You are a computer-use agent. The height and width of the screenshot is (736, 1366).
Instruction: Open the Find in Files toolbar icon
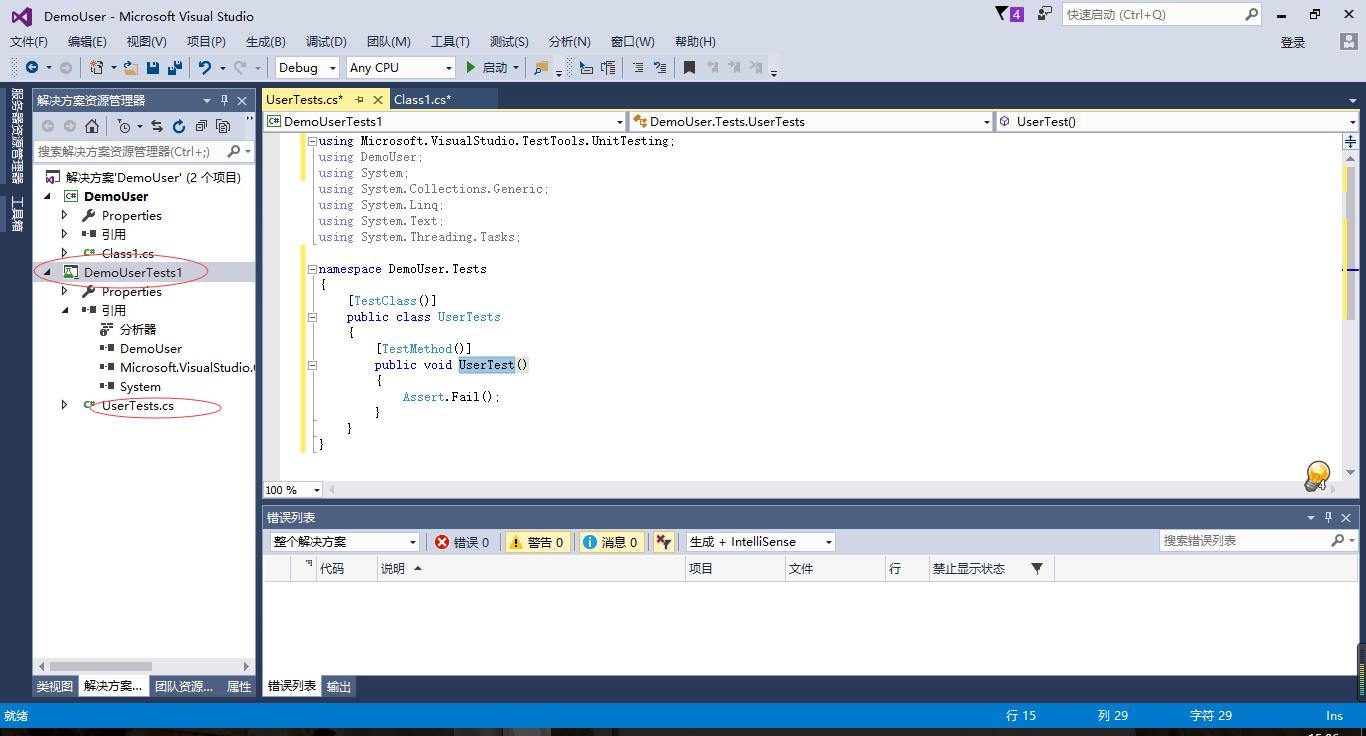[541, 67]
